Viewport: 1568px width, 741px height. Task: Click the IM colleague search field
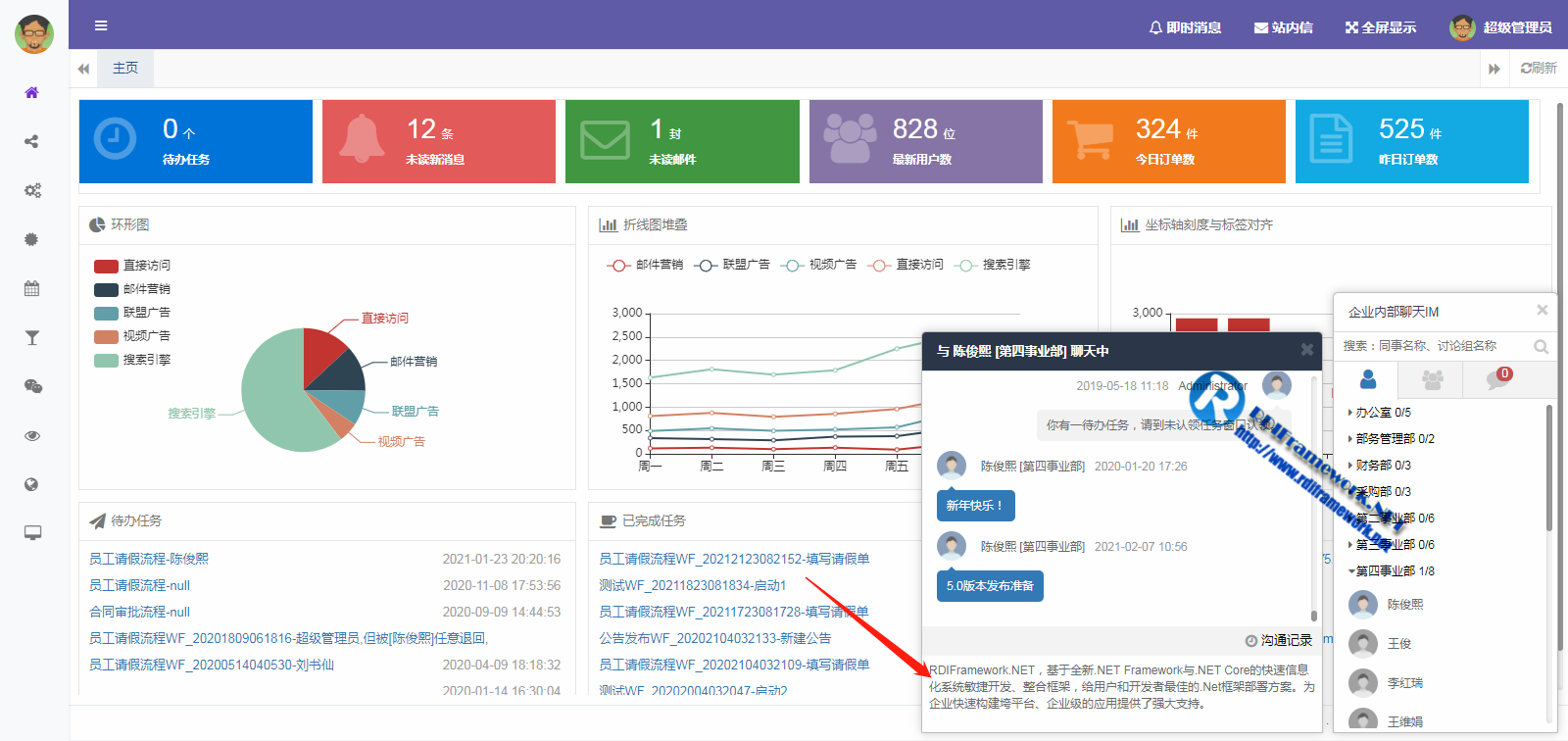[1431, 346]
